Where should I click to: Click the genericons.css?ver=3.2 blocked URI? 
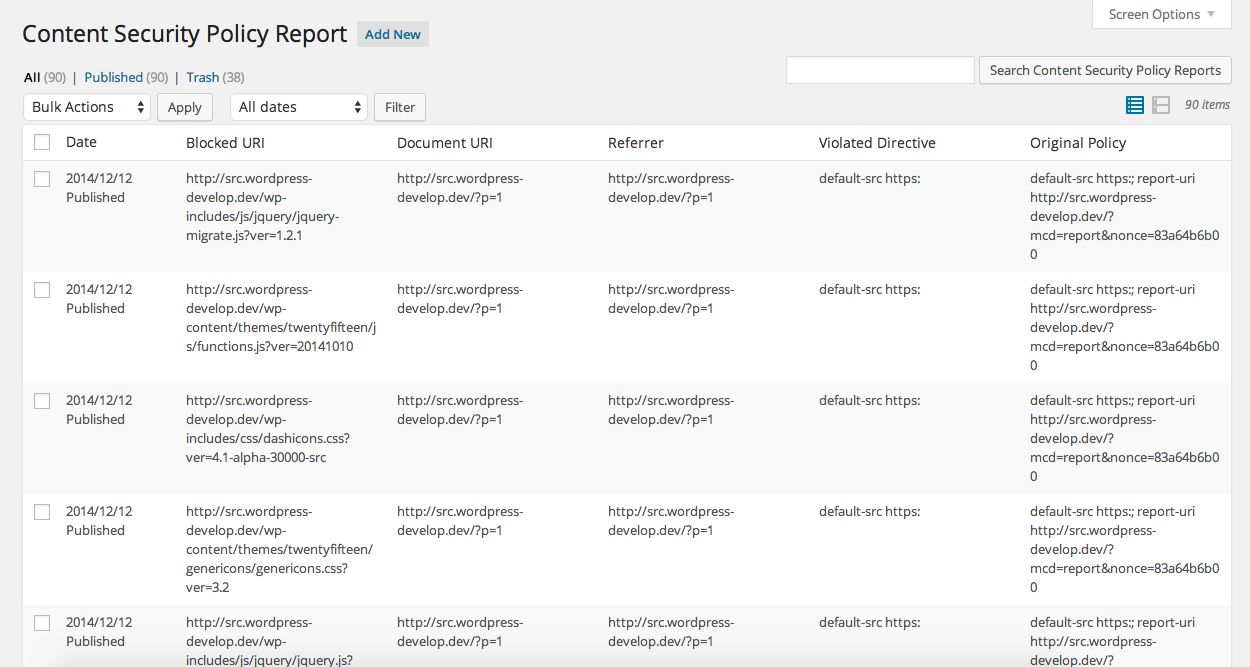pos(280,549)
